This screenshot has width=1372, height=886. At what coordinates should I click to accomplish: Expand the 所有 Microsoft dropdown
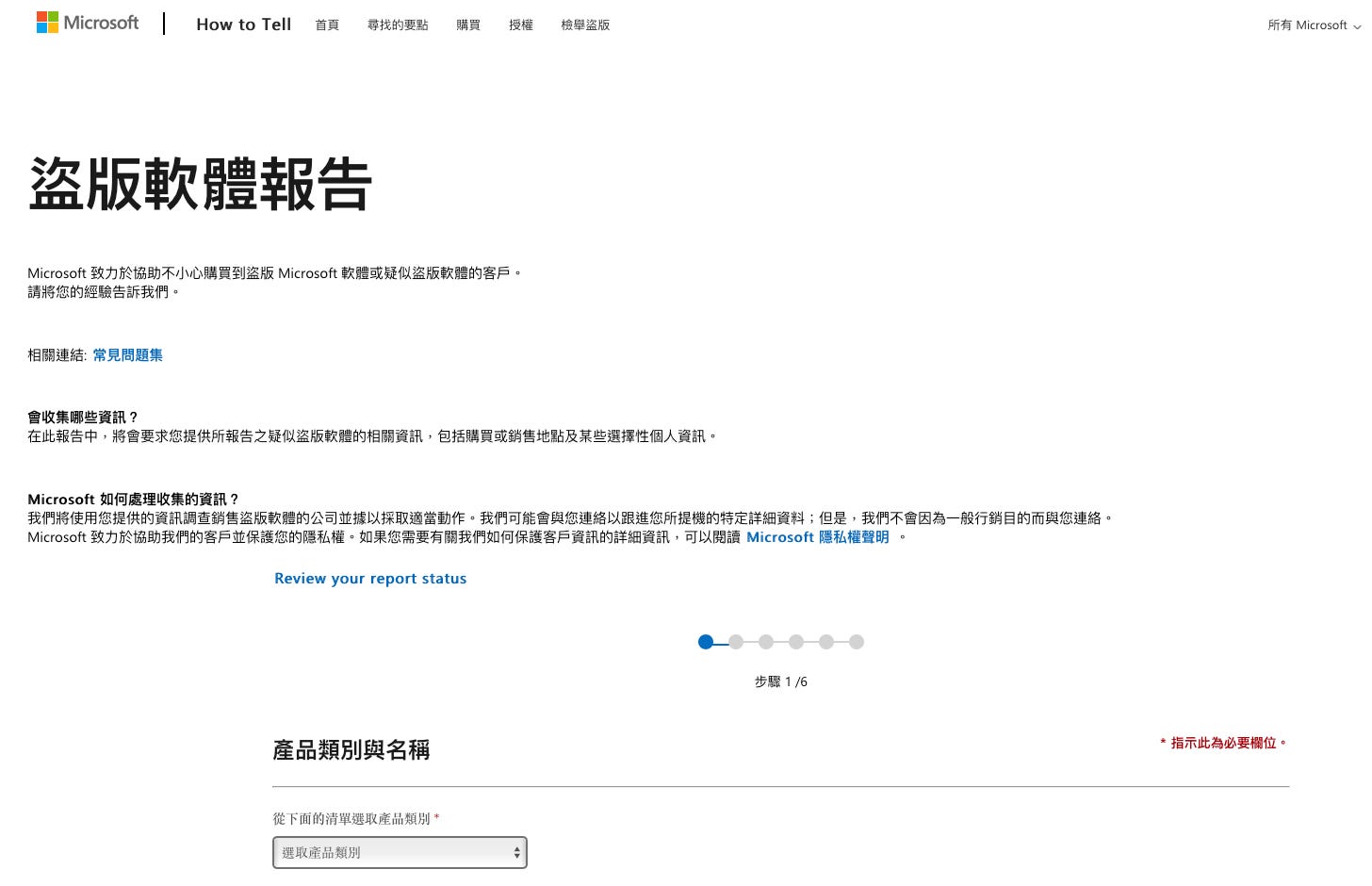(x=1314, y=25)
